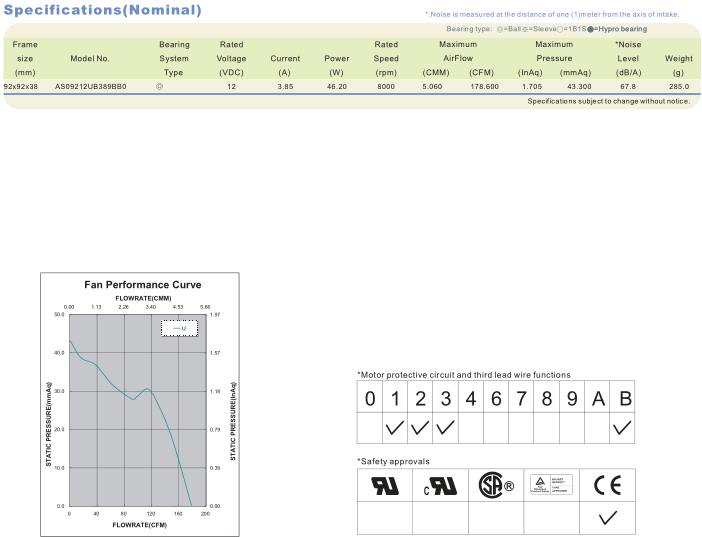Click the airflow CMM value 5.060
The image size is (702, 537).
click(x=432, y=86)
